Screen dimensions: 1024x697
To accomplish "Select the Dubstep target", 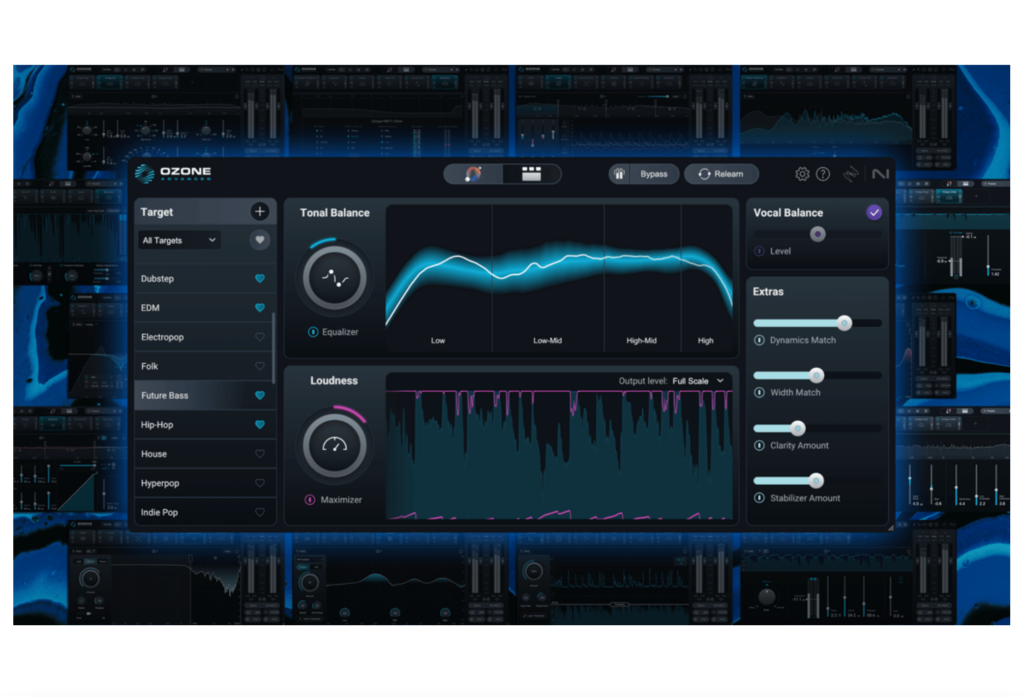I will pos(204,278).
